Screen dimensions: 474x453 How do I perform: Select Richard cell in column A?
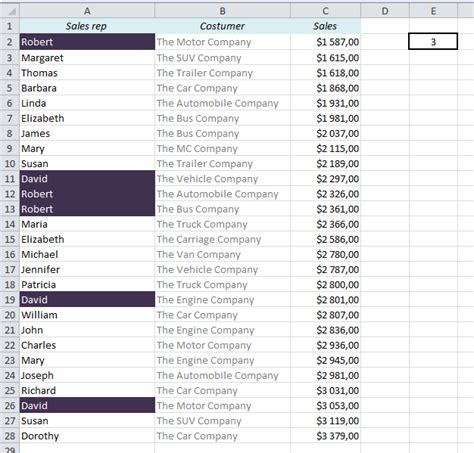[x=87, y=390]
